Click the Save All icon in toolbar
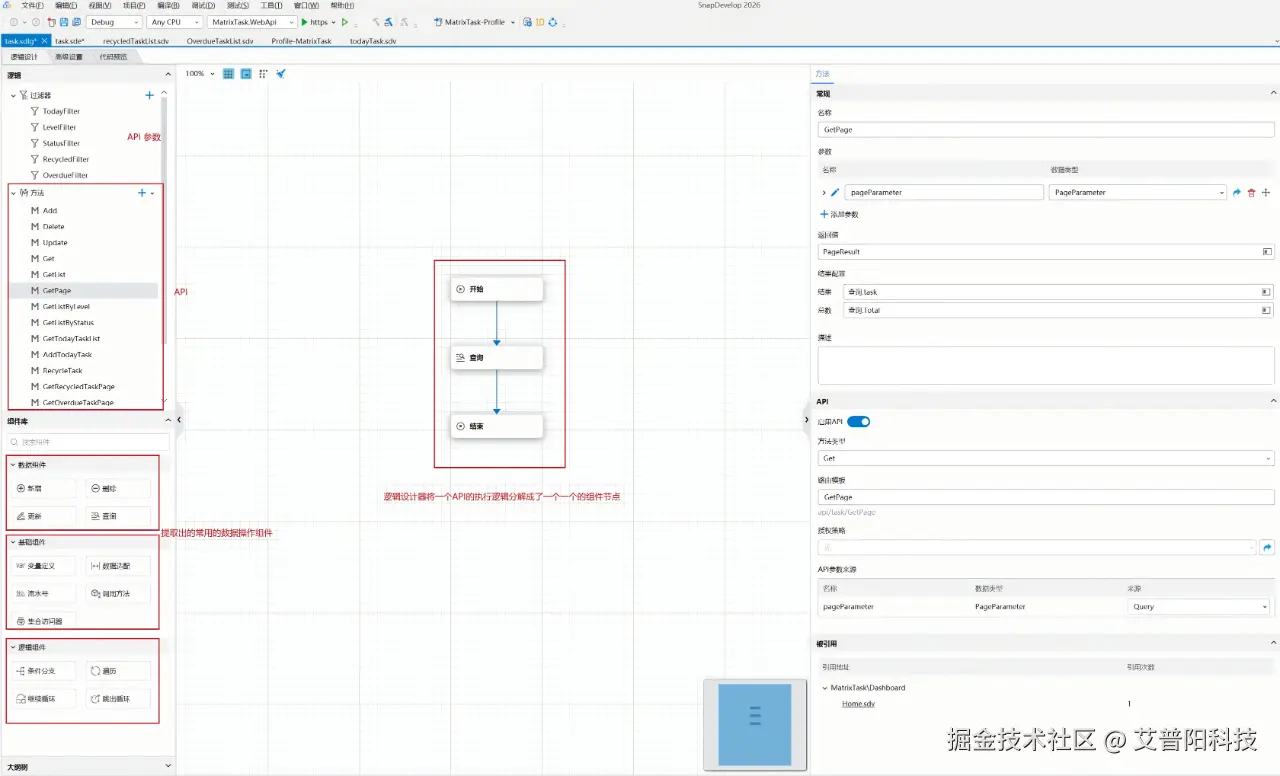The image size is (1280, 776). coord(76,22)
